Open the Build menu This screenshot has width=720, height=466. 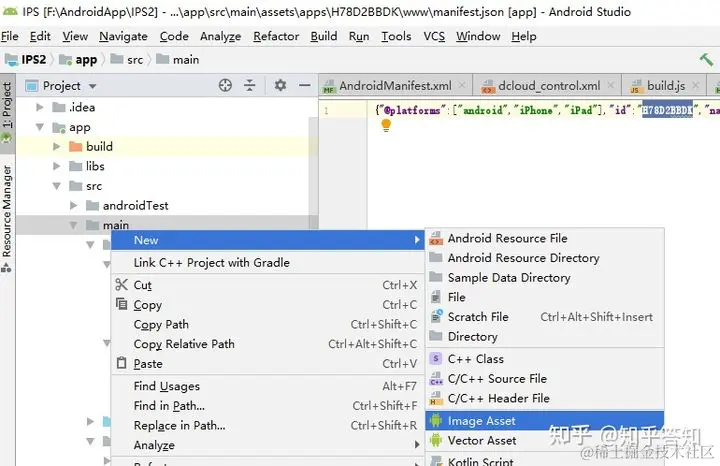[324, 36]
